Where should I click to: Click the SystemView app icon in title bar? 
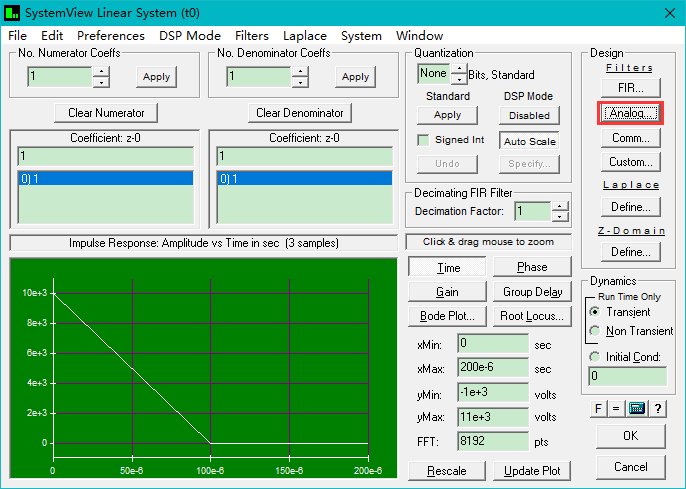point(12,13)
